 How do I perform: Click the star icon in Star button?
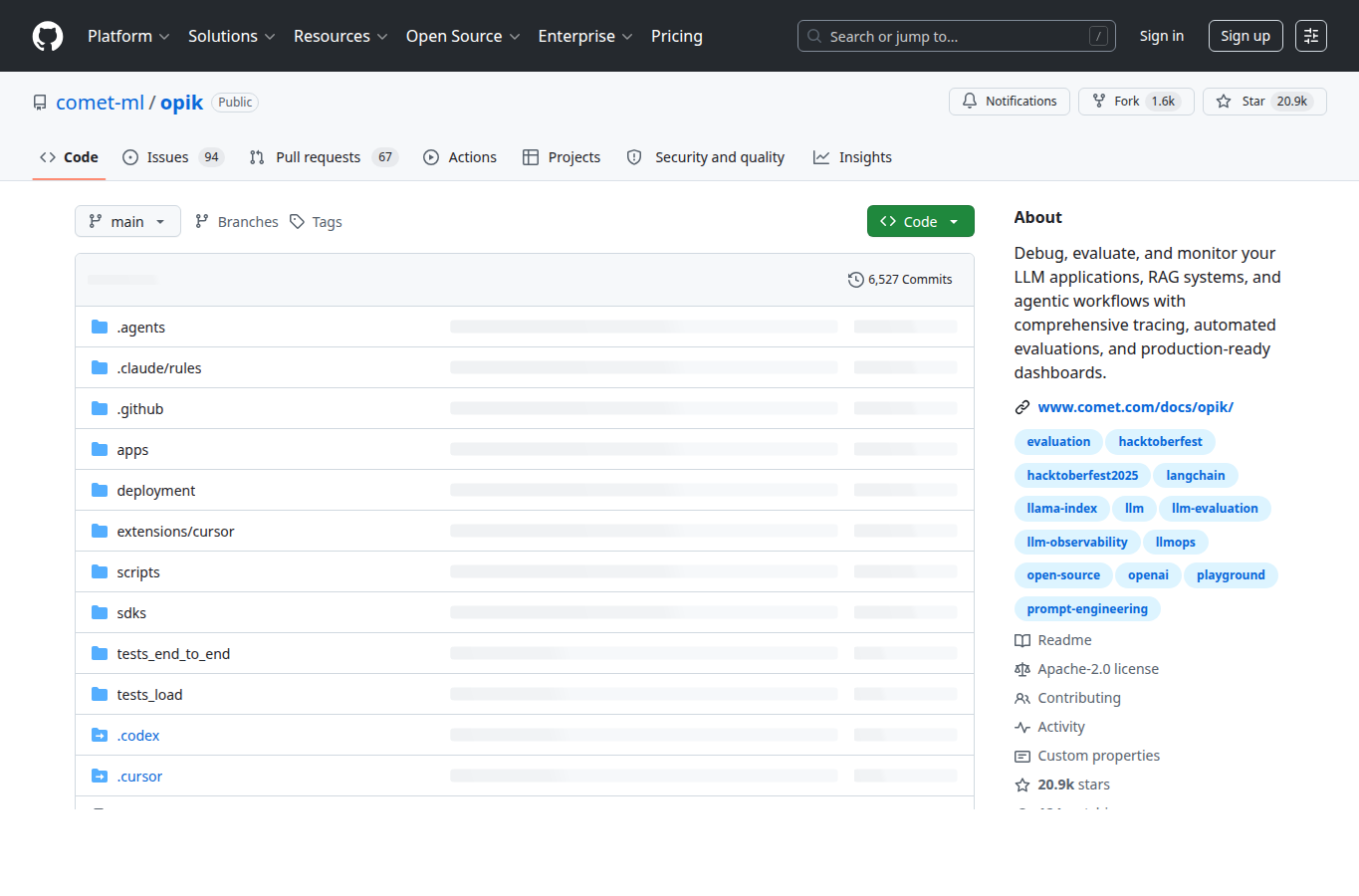point(1224,102)
